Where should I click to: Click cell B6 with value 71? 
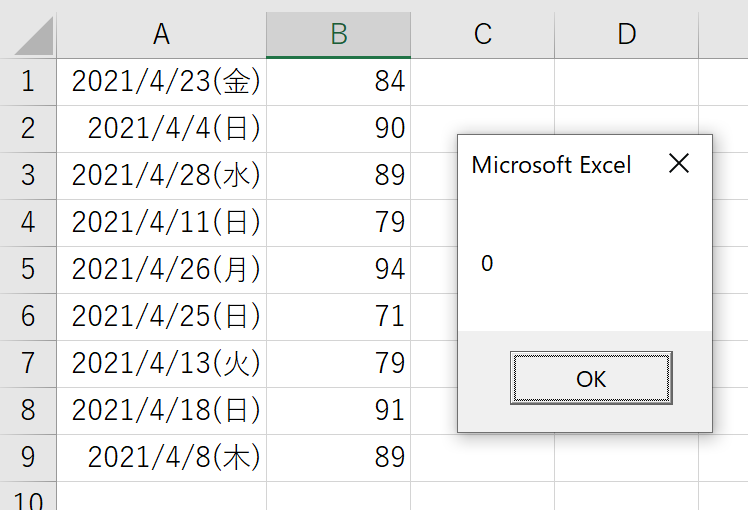click(339, 316)
